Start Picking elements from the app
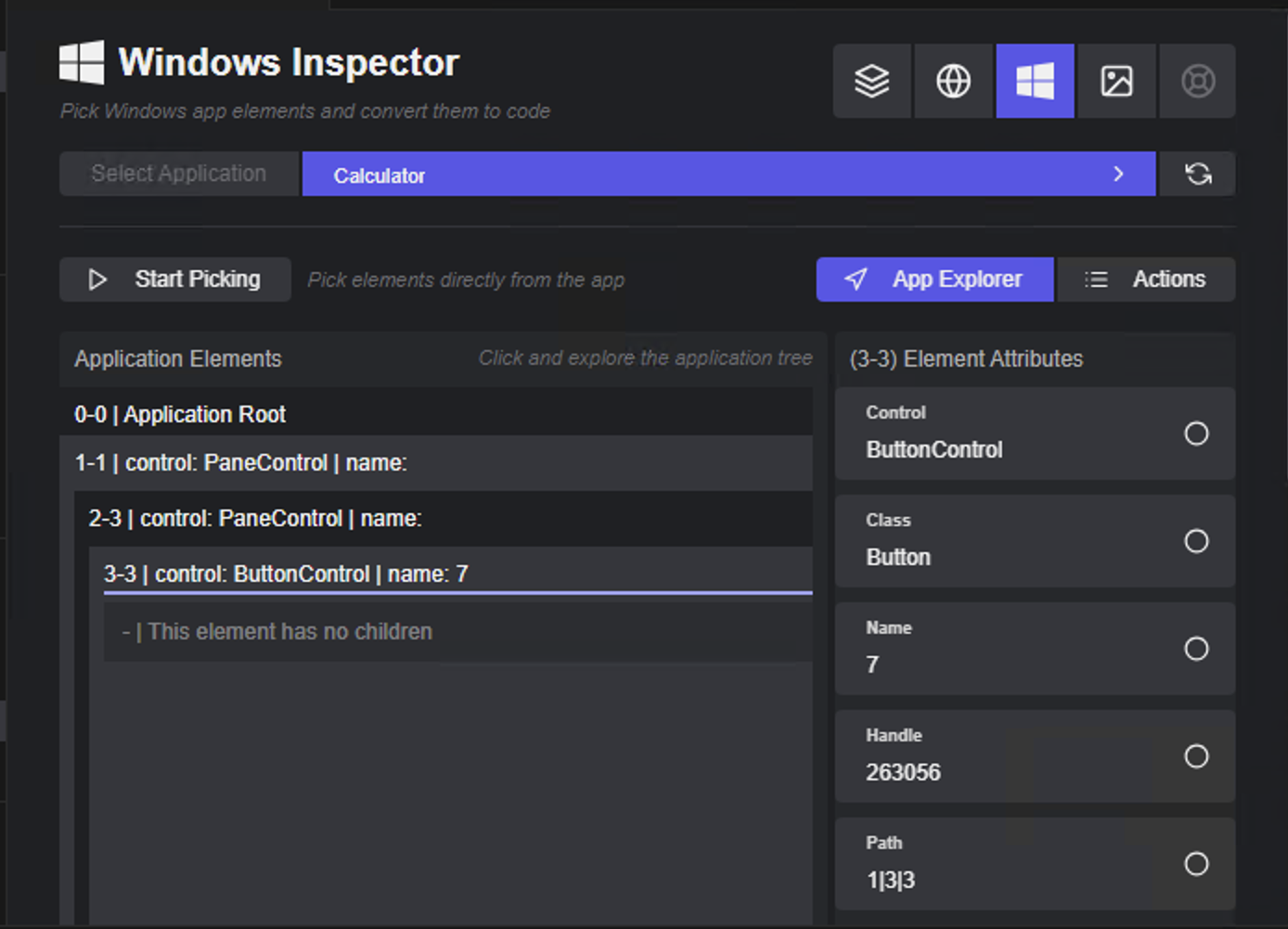This screenshot has height=929, width=1288. [x=175, y=279]
